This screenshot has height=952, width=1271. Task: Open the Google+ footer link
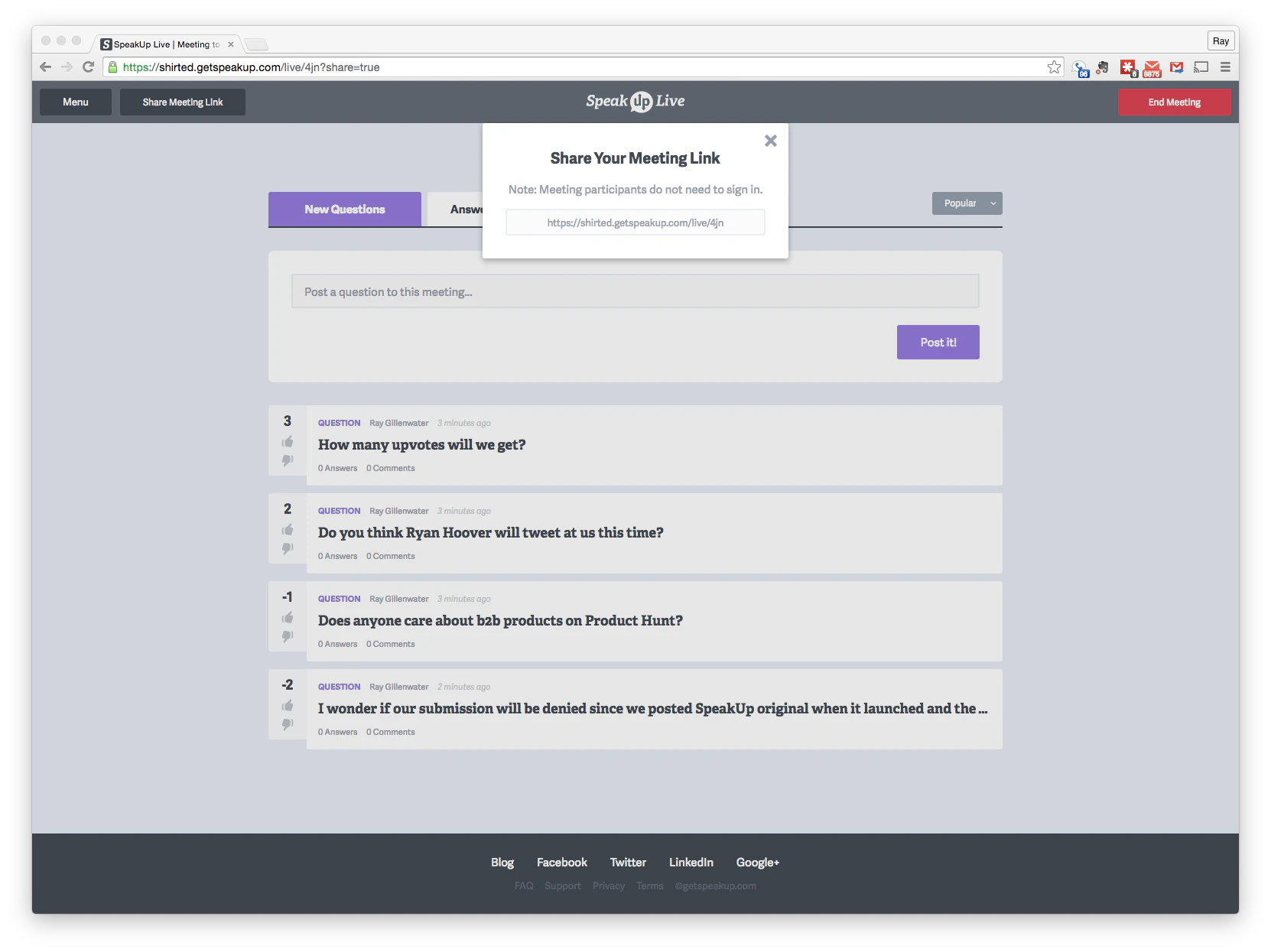point(758,863)
